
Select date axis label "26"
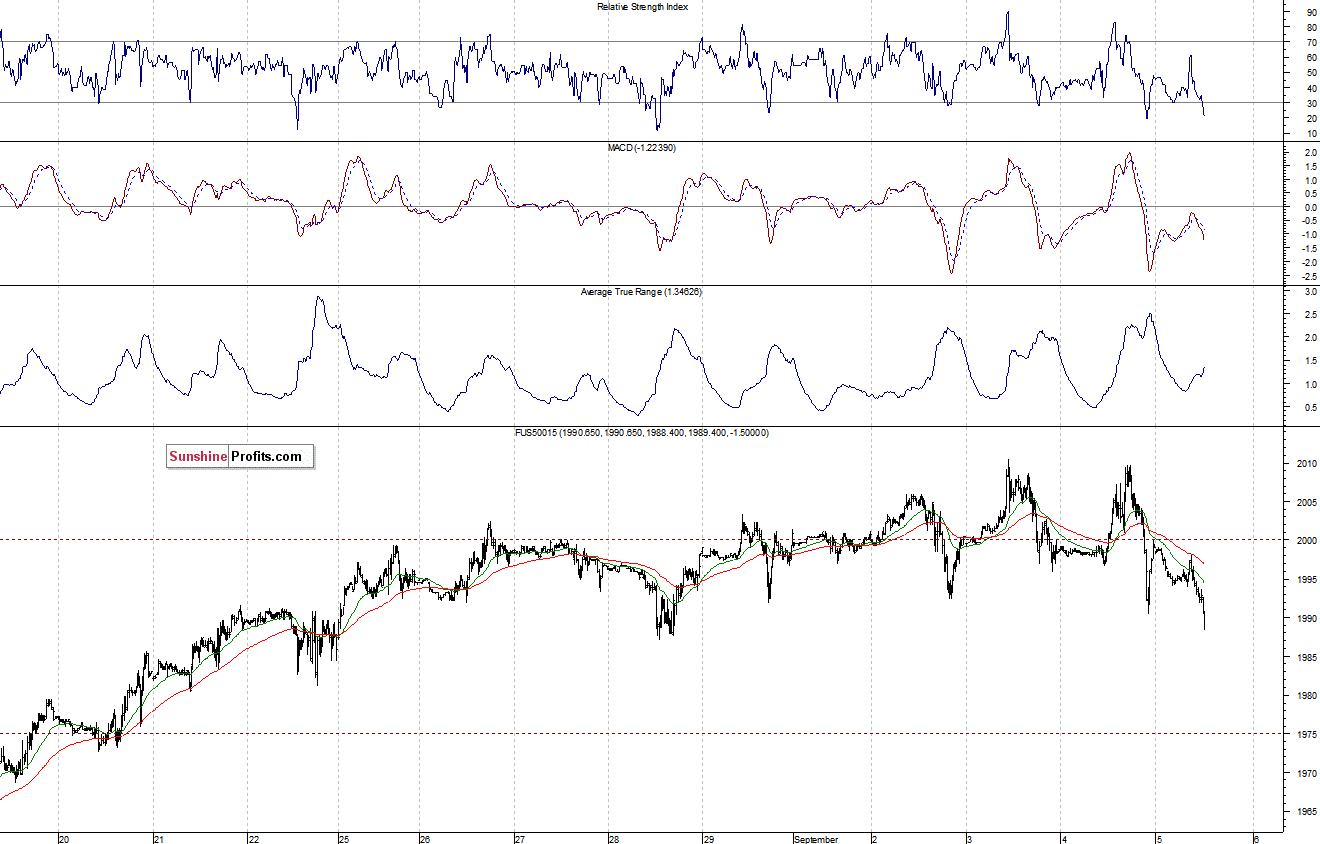tap(425, 839)
